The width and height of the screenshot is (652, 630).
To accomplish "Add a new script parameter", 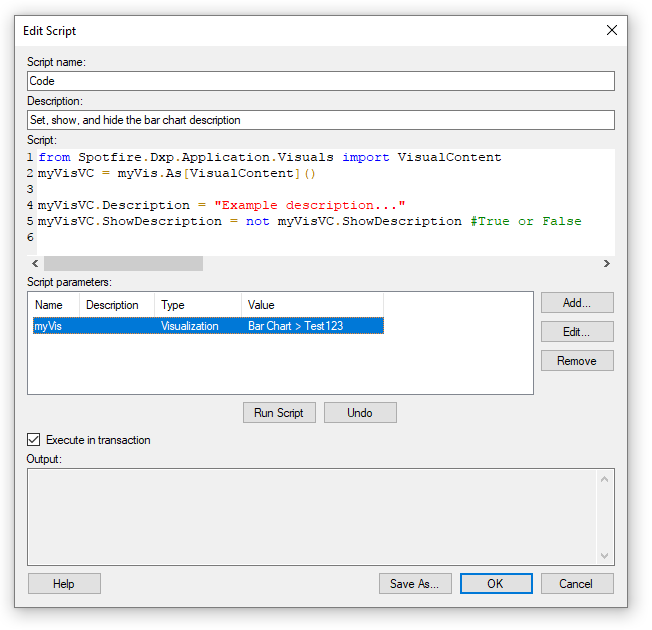I will [577, 303].
